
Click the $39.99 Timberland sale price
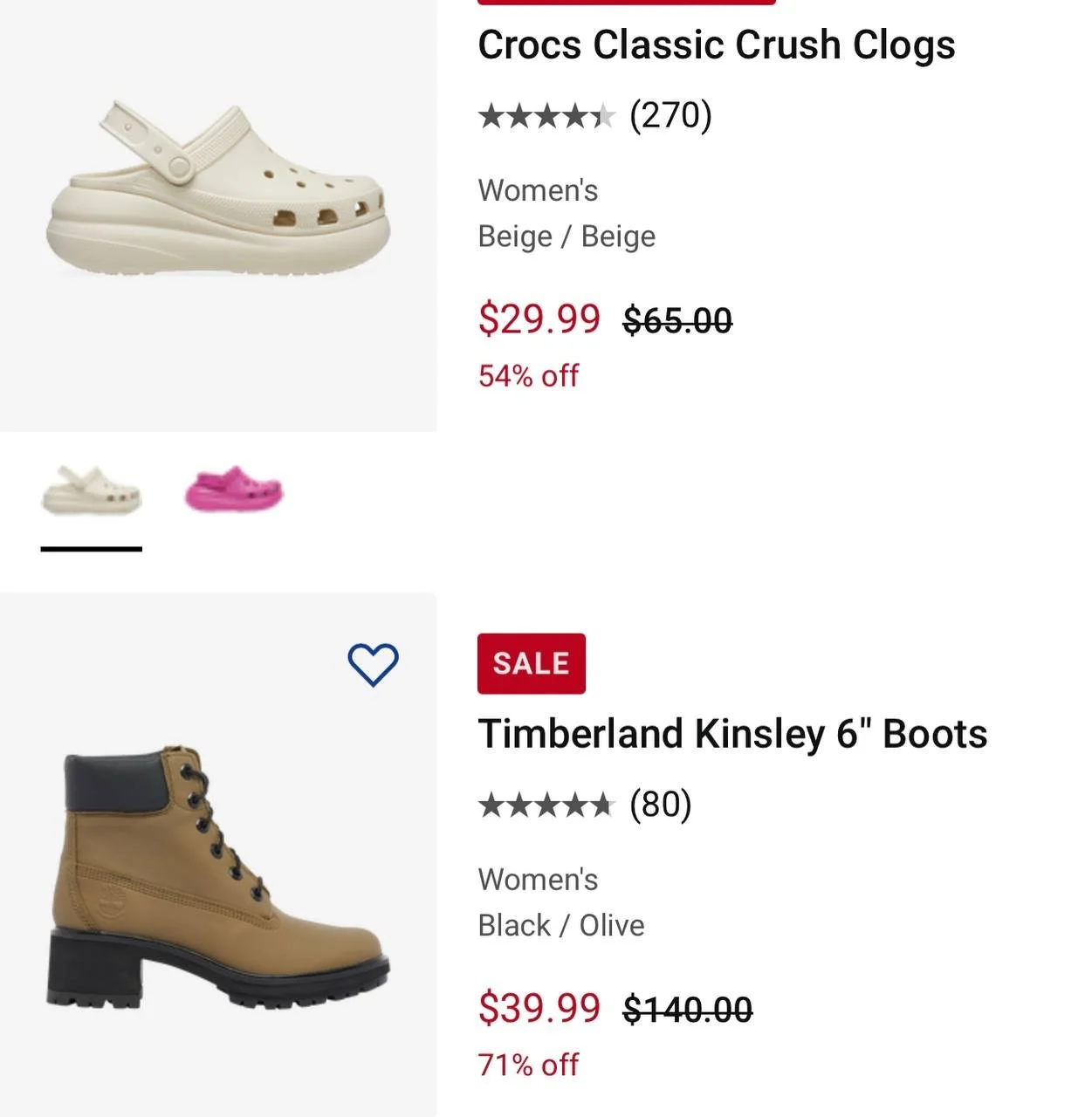point(539,1008)
